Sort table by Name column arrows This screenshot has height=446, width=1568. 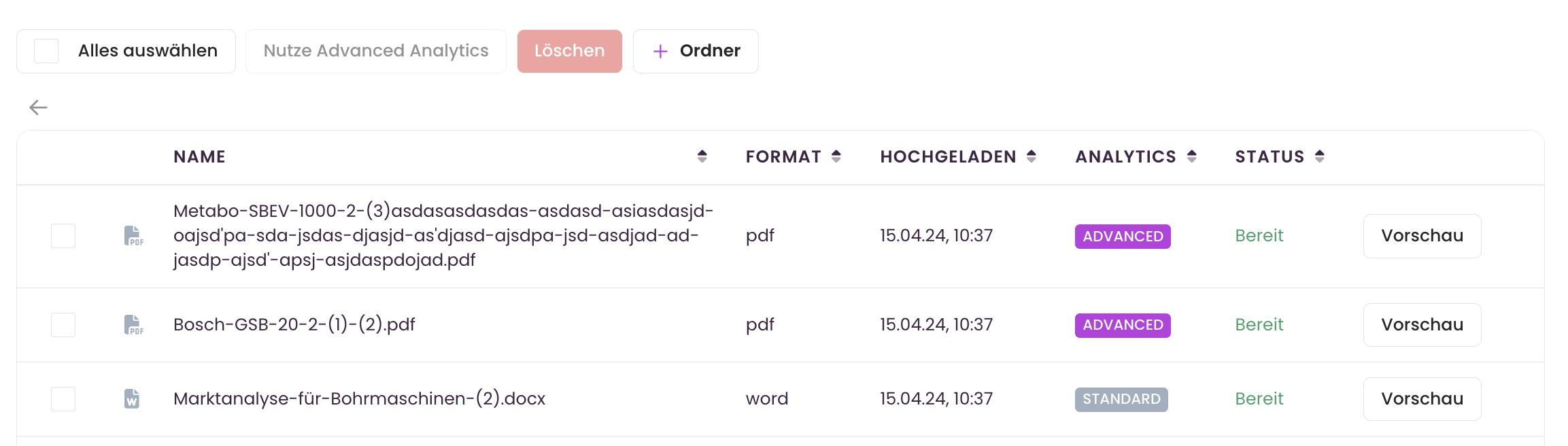[x=702, y=156]
